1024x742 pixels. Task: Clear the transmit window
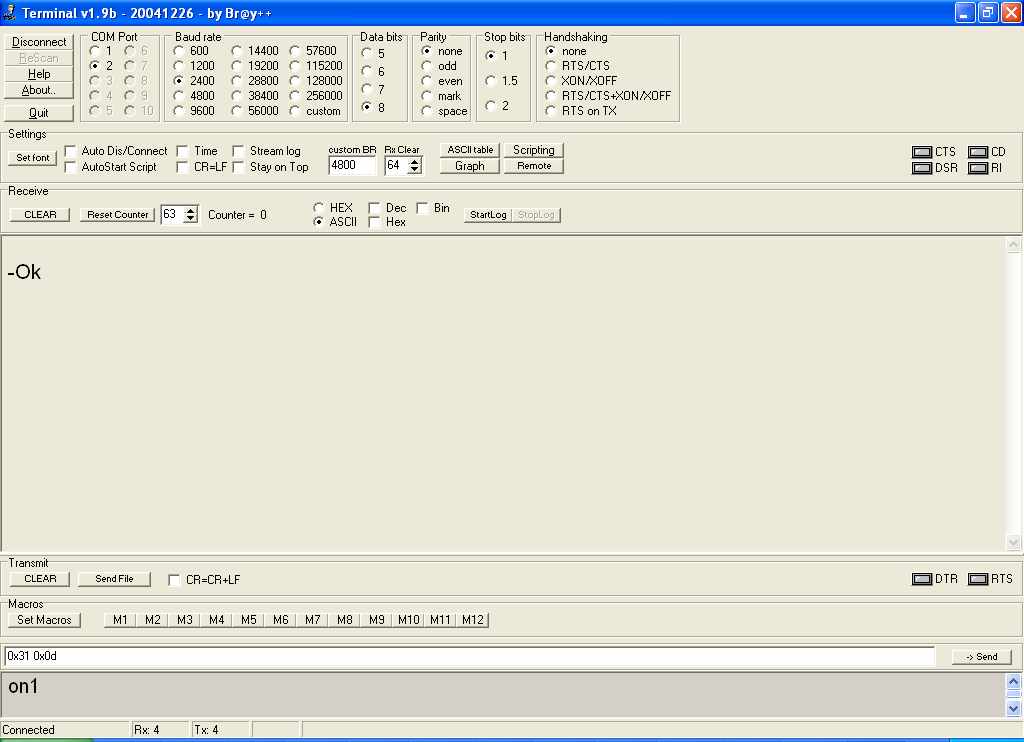pyautogui.click(x=40, y=579)
